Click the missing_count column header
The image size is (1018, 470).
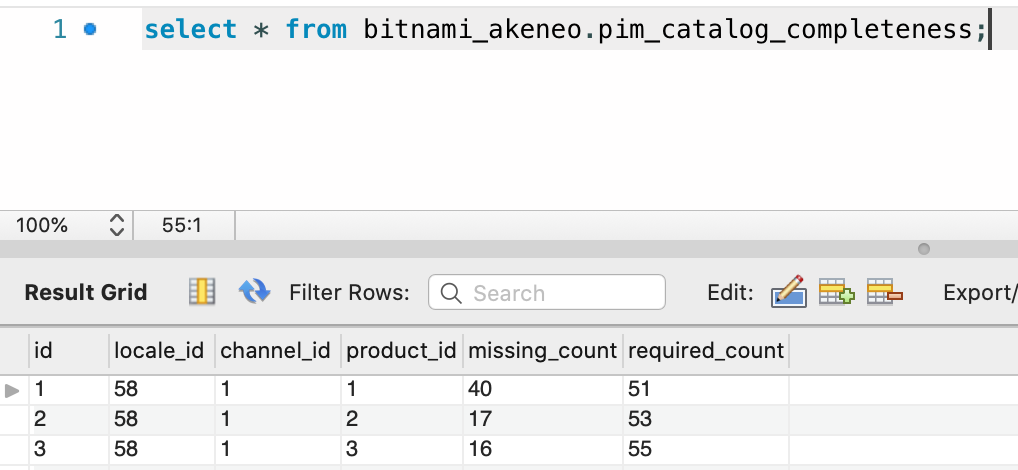coord(543,351)
